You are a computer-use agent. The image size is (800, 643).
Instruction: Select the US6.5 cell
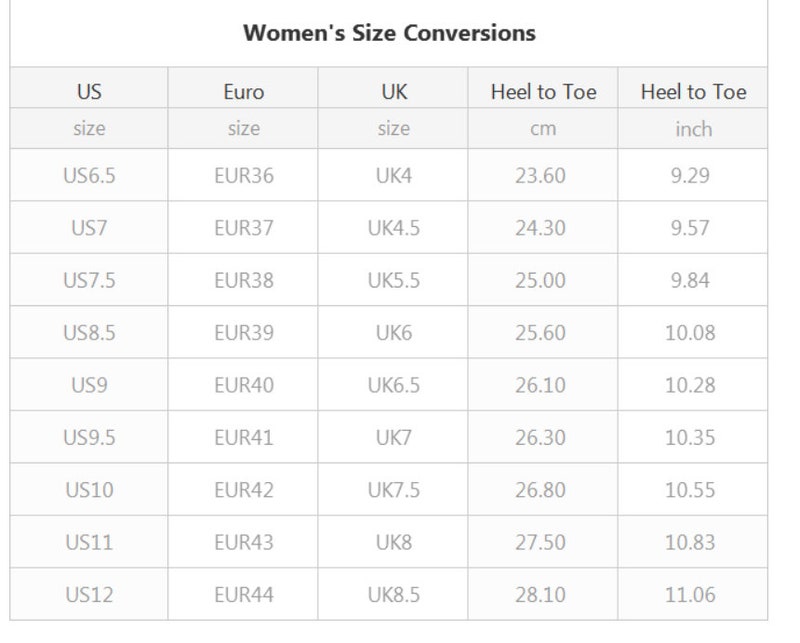89,176
